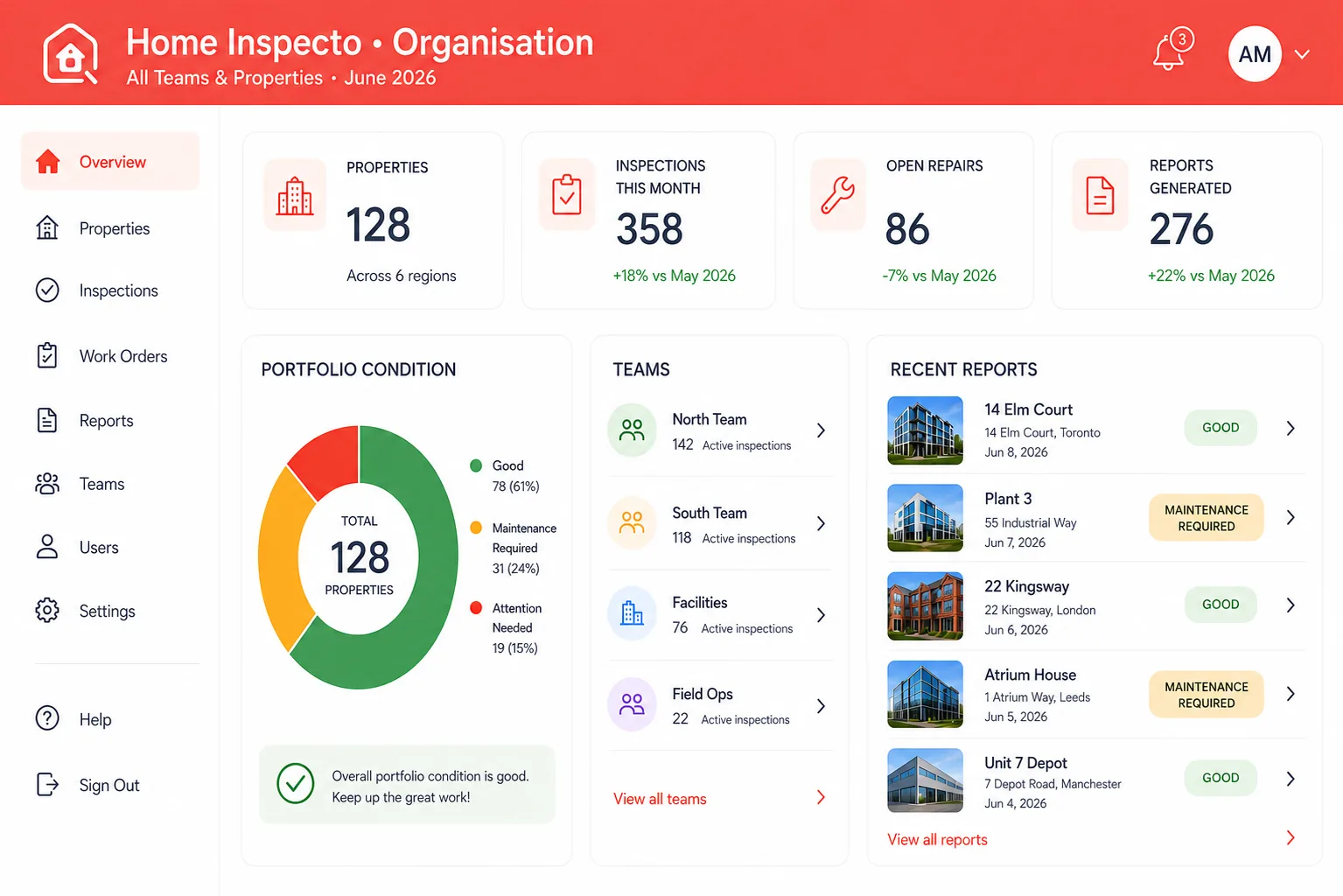Click the Sign Out arrow icon

(47, 784)
